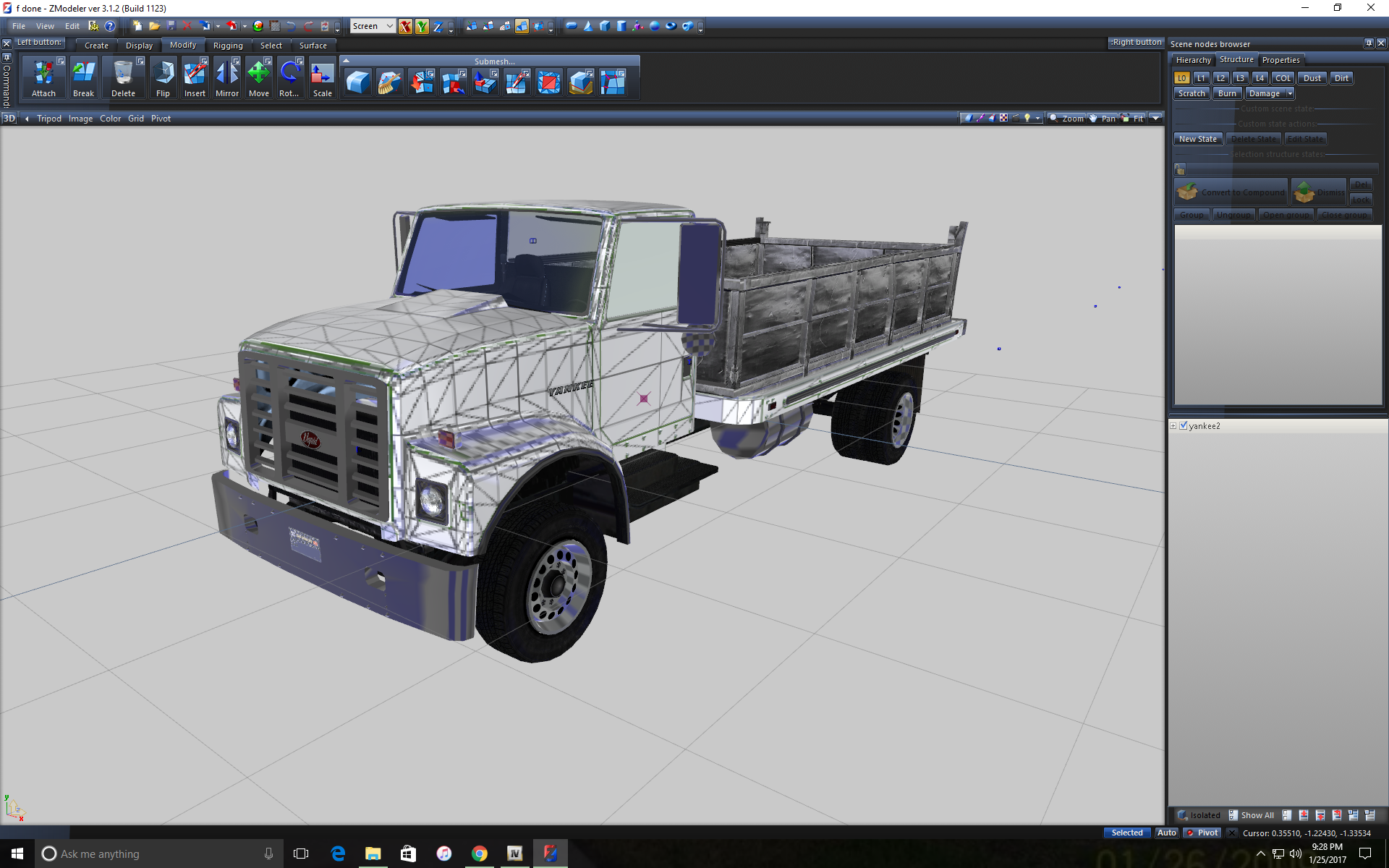The height and width of the screenshot is (868, 1389).
Task: Toggle the Pivot button in status bar
Action: 1202,833
